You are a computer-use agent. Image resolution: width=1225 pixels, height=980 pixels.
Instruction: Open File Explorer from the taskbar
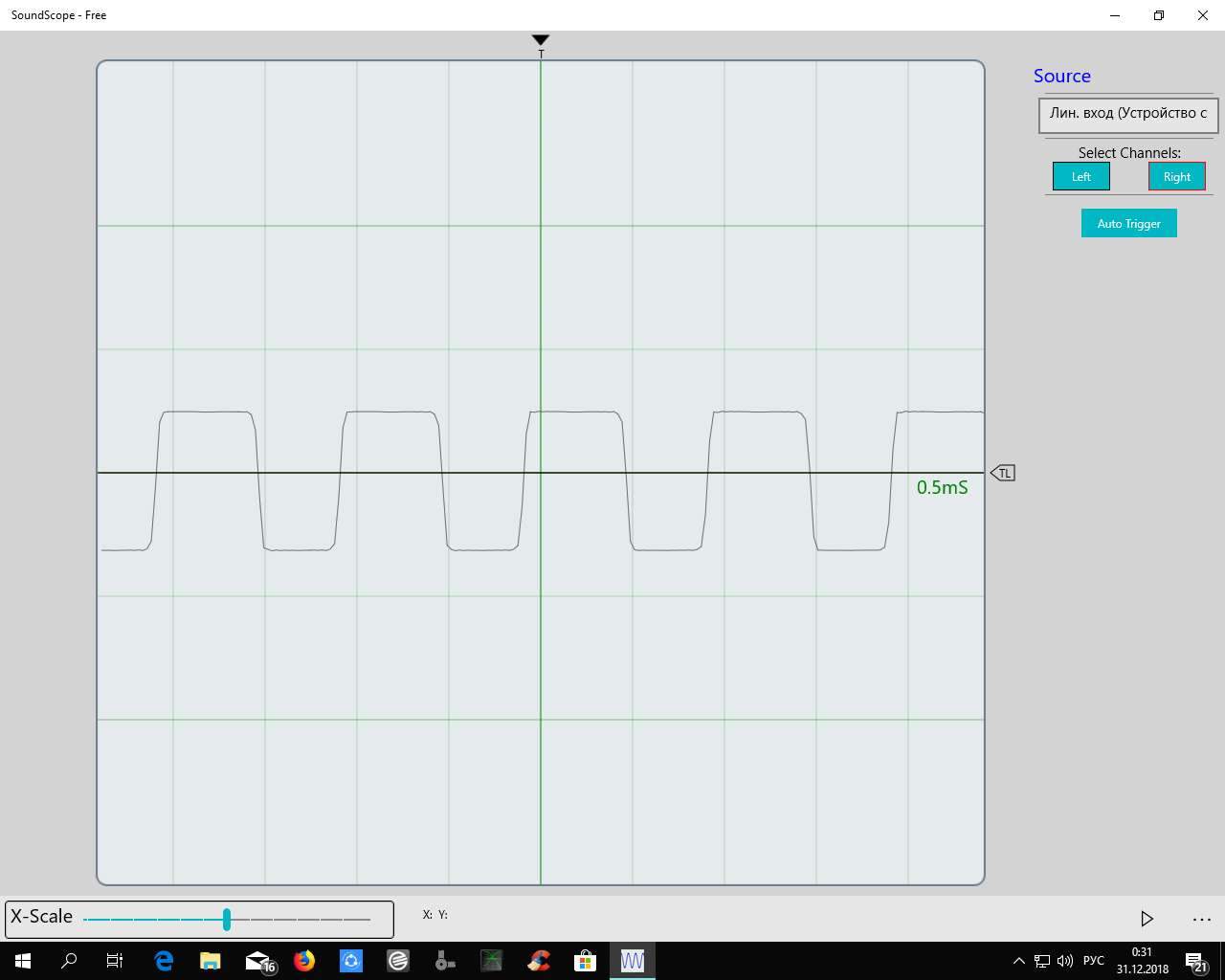210,961
